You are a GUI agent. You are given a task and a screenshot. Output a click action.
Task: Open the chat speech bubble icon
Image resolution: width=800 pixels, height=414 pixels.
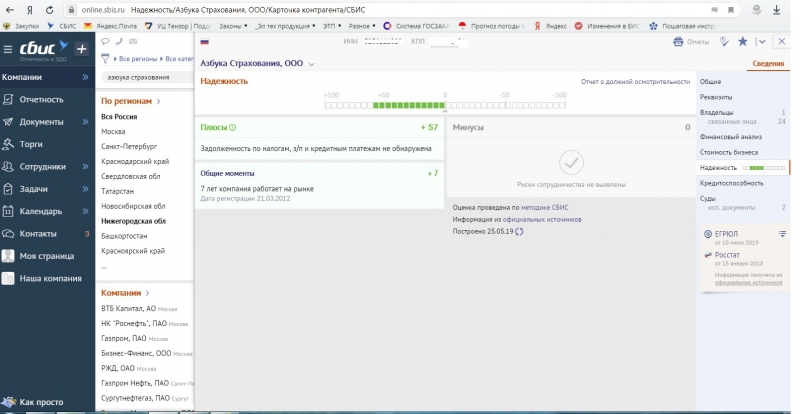pyautogui.click(x=105, y=41)
